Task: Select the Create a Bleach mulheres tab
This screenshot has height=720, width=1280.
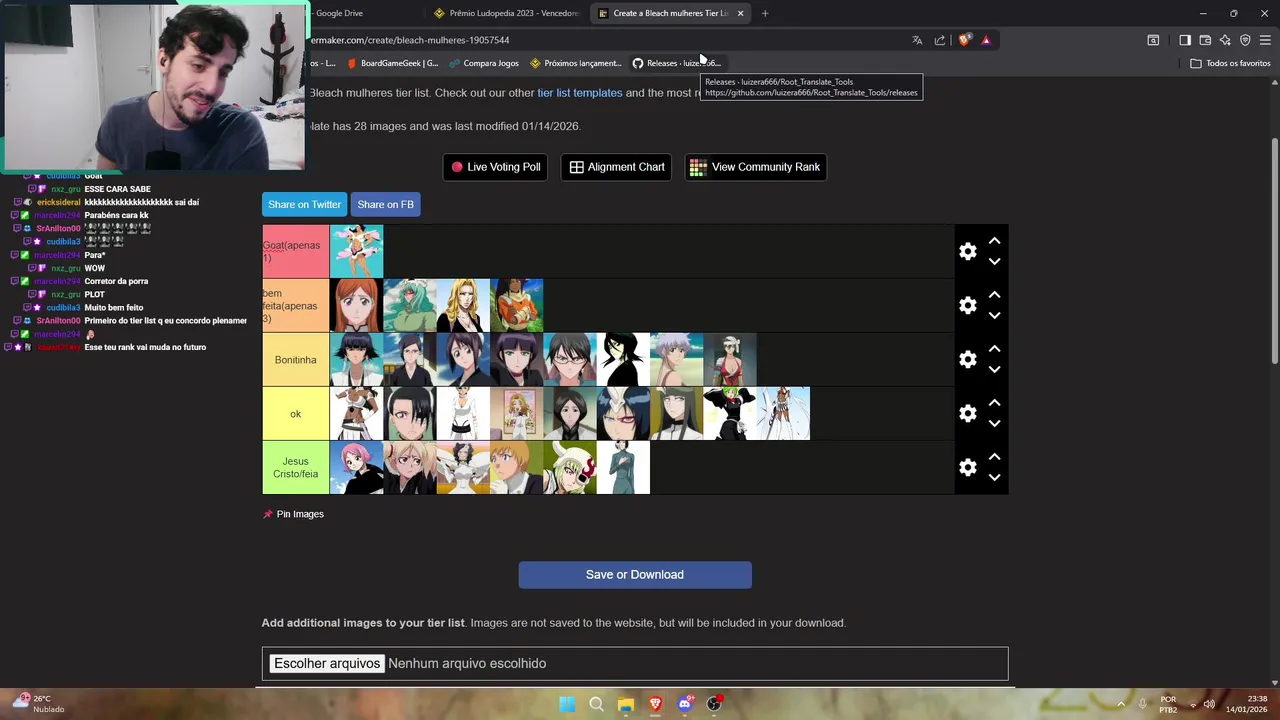Action: 662,13
